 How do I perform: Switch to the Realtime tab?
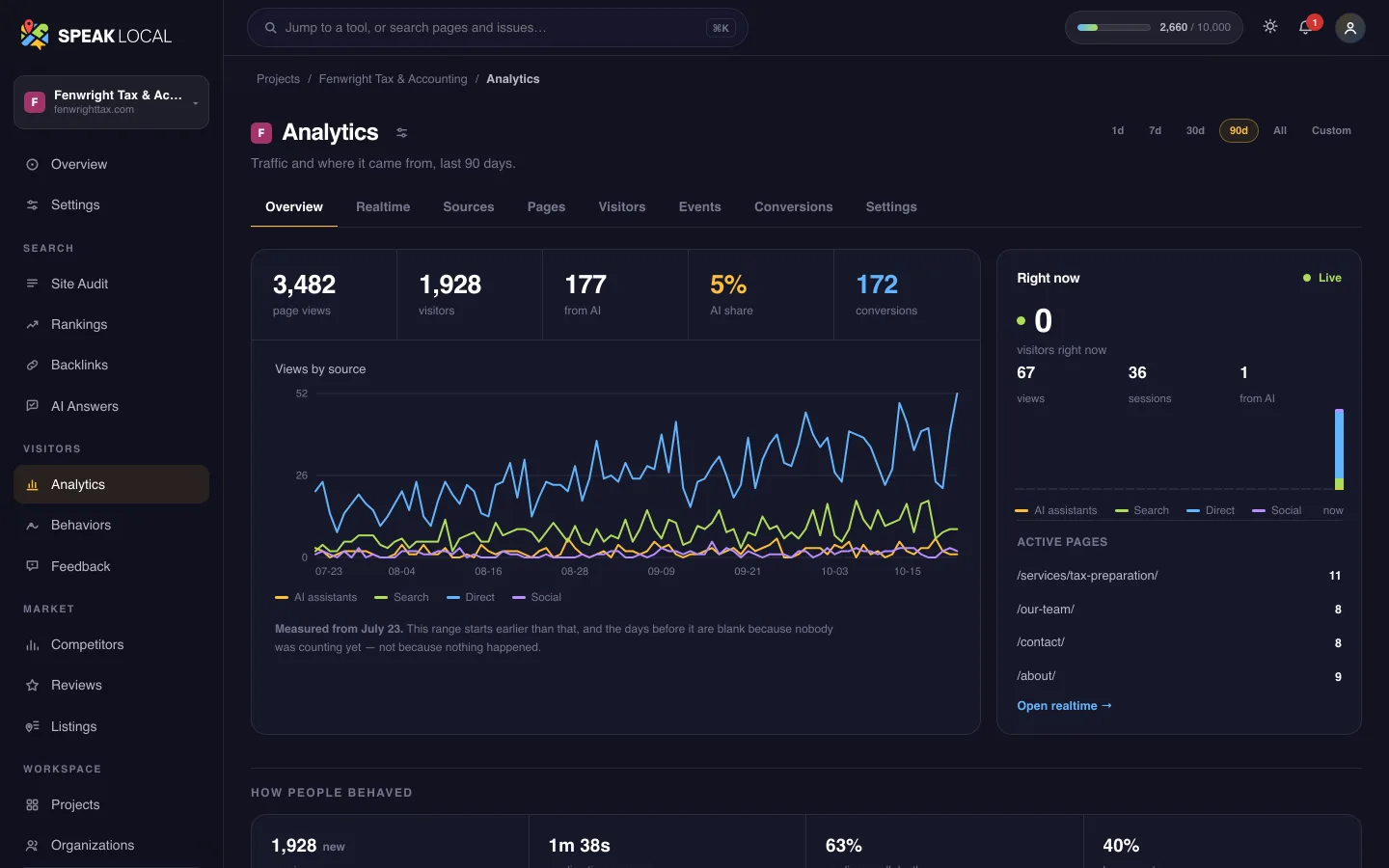383,207
